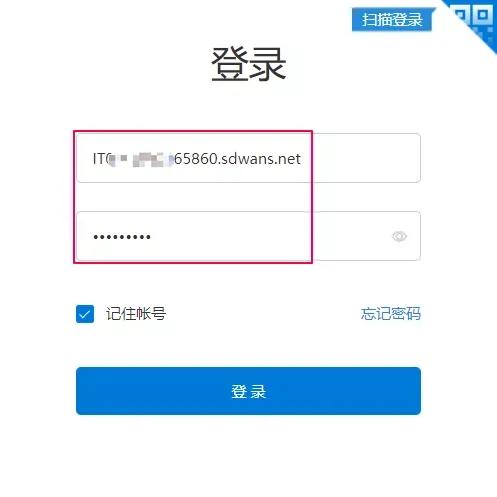Viewport: 497px width, 497px height.
Task: Toggle the 记住帐号 checkbox
Action: click(x=85, y=314)
